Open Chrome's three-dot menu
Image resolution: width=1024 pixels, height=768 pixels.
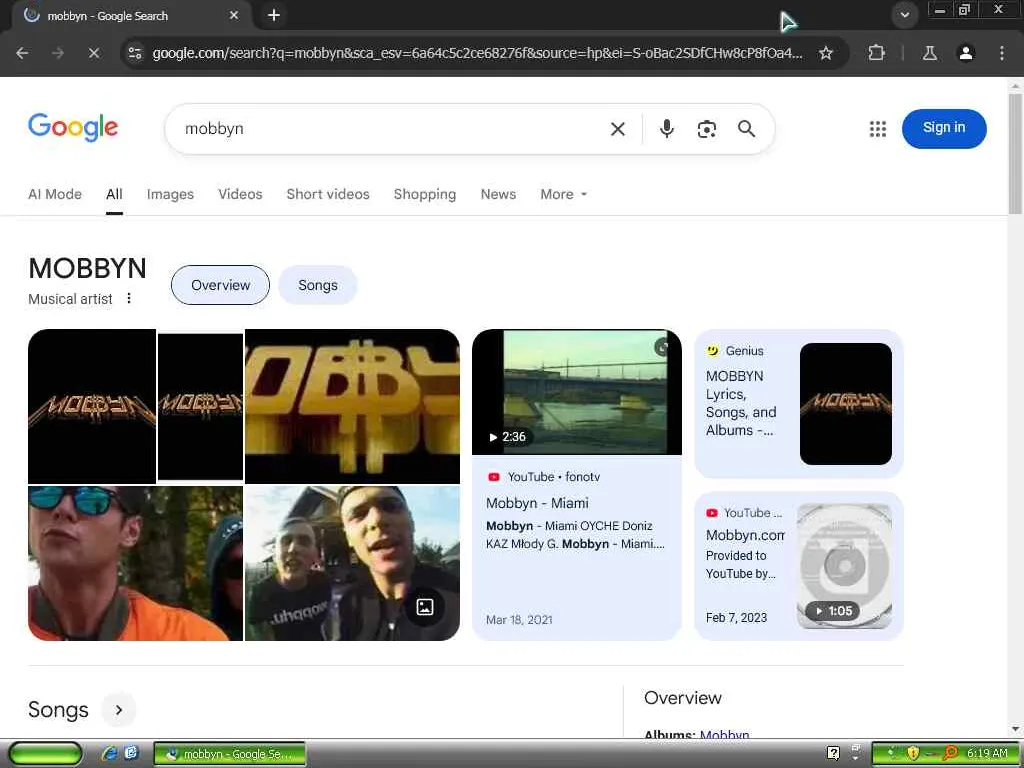point(1002,53)
